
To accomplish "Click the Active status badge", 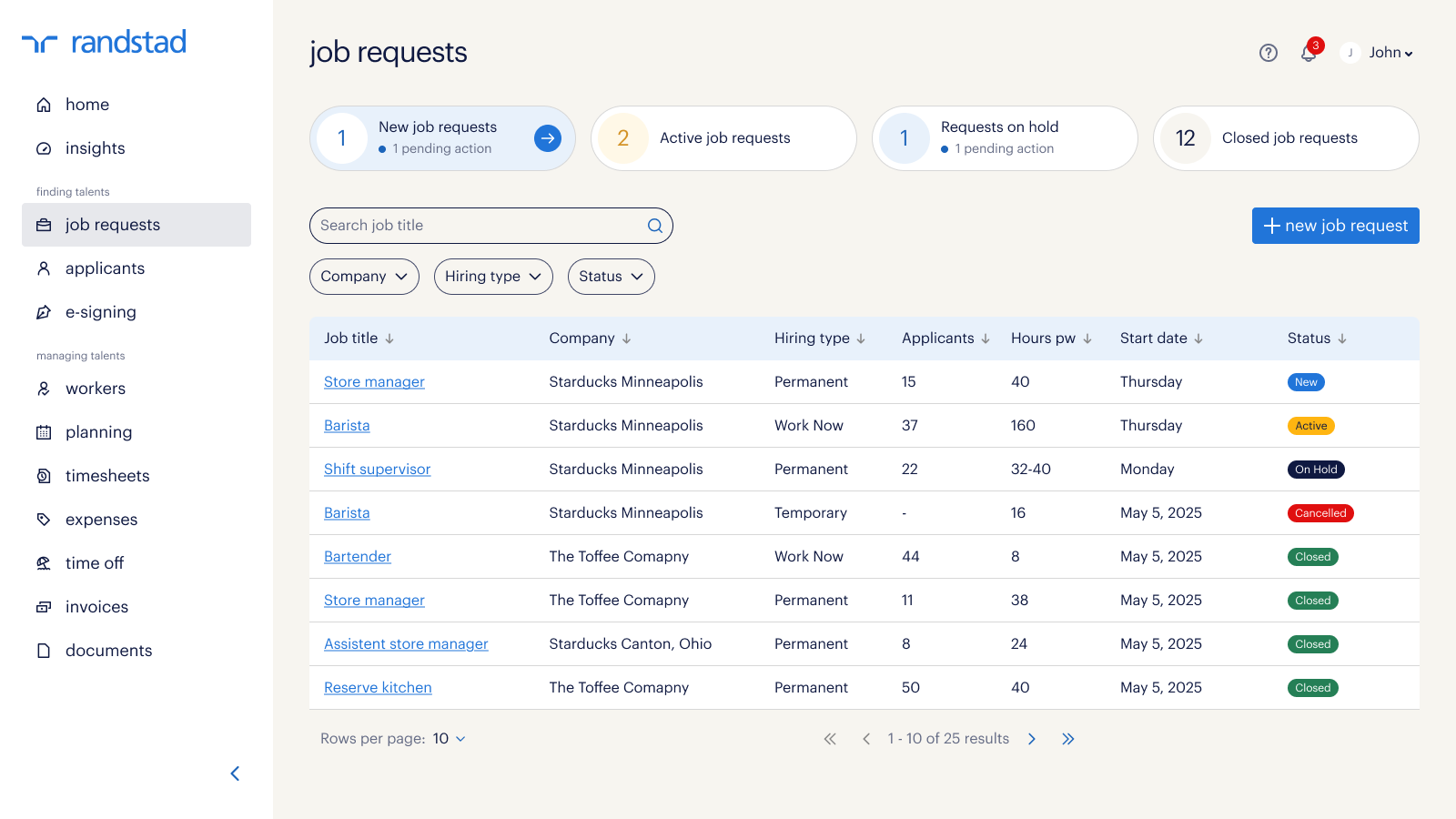I will point(1311,426).
